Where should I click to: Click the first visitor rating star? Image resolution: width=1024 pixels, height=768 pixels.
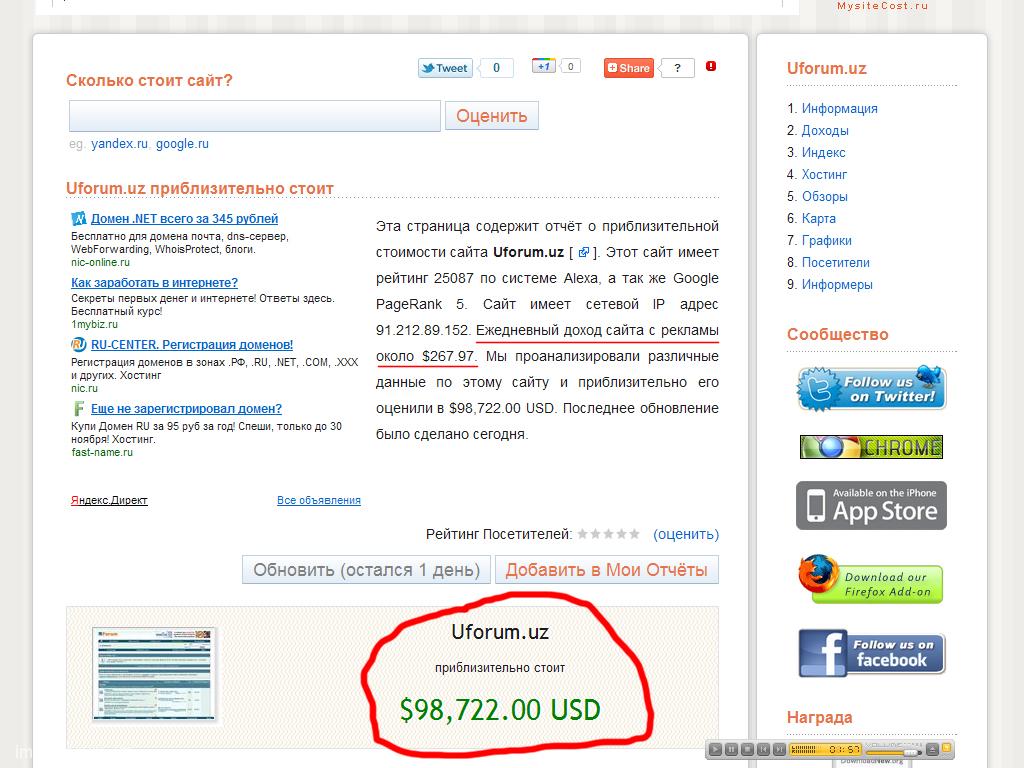pos(583,534)
